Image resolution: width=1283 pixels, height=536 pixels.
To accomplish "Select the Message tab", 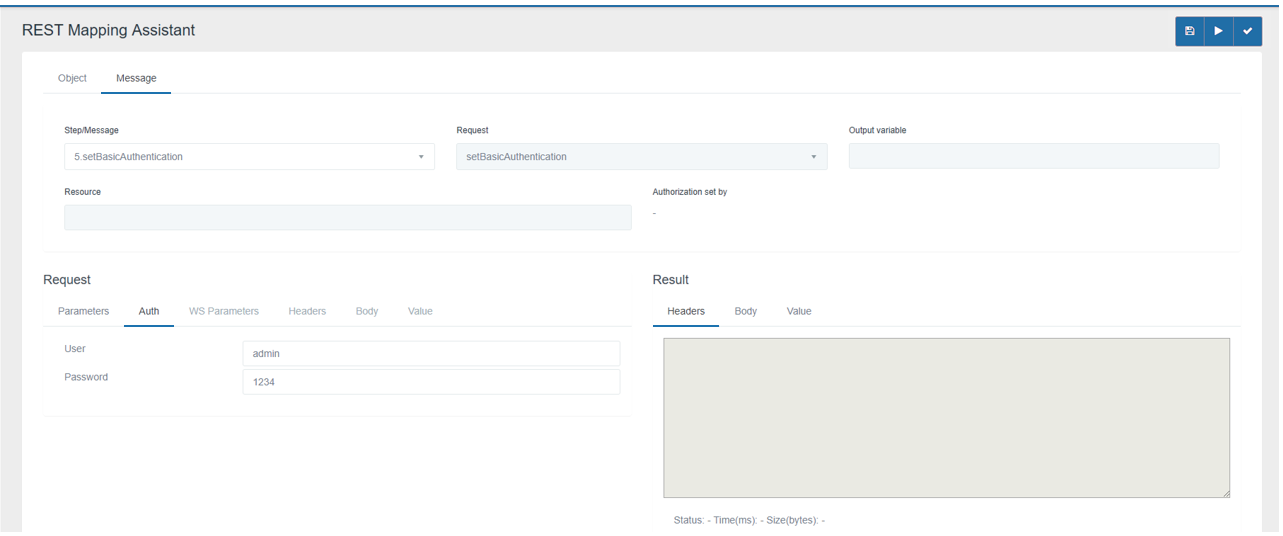I will [x=136, y=78].
